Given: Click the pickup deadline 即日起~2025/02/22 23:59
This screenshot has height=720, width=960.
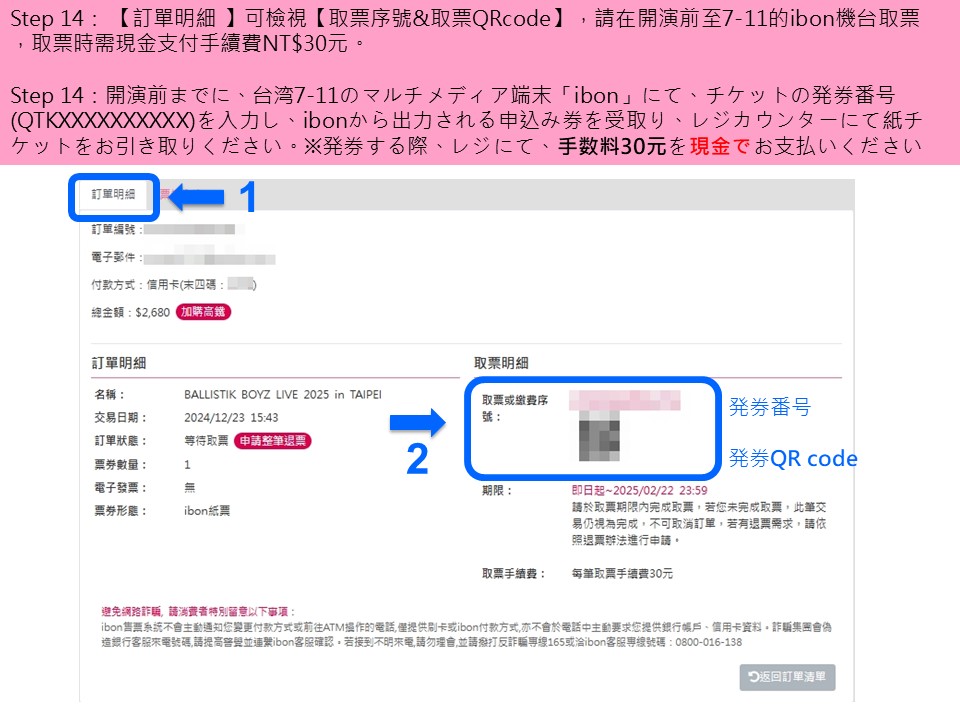Looking at the screenshot, I should pyautogui.click(x=639, y=490).
